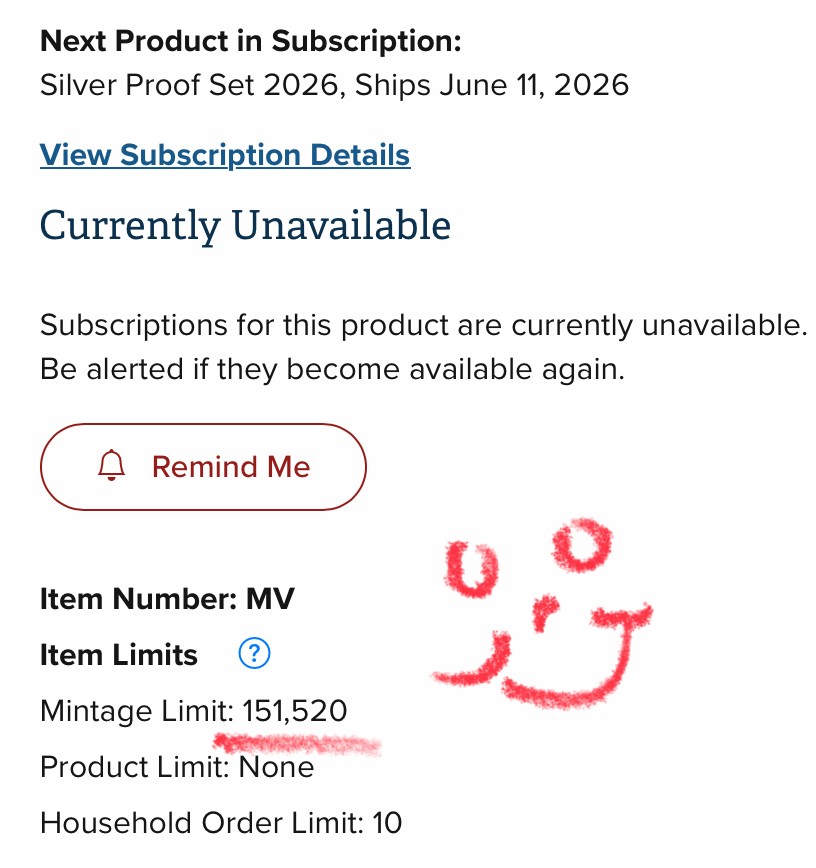
Task: Click the red smiley's left eye
Action: (473, 570)
